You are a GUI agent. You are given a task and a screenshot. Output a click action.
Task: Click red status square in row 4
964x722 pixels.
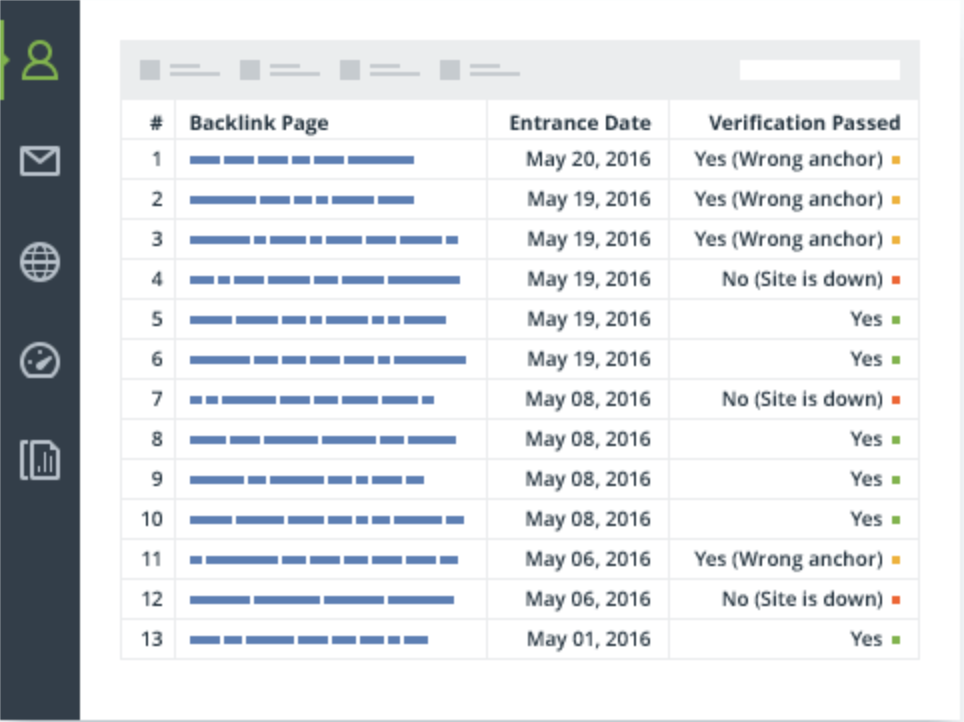tap(896, 280)
